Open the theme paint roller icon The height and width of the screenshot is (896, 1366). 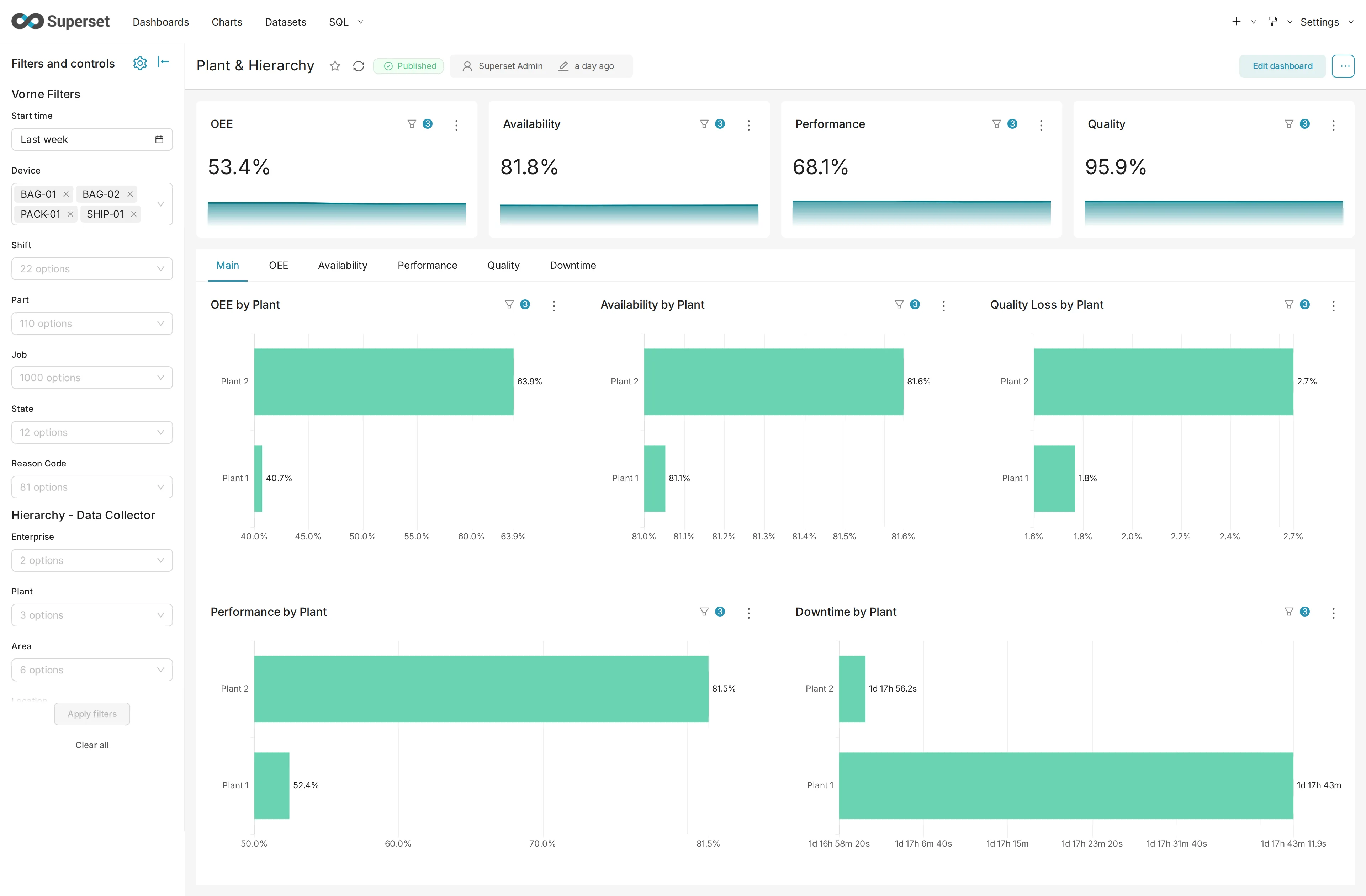(x=1272, y=22)
